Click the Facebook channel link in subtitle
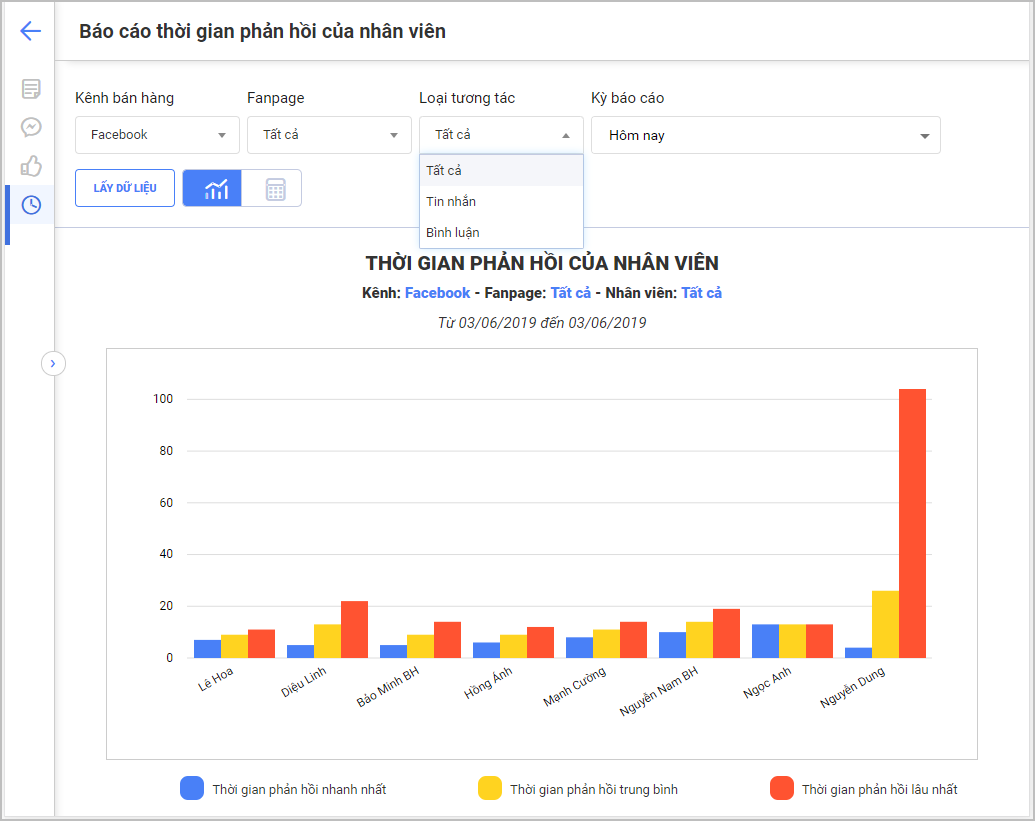1035x821 pixels. (437, 293)
